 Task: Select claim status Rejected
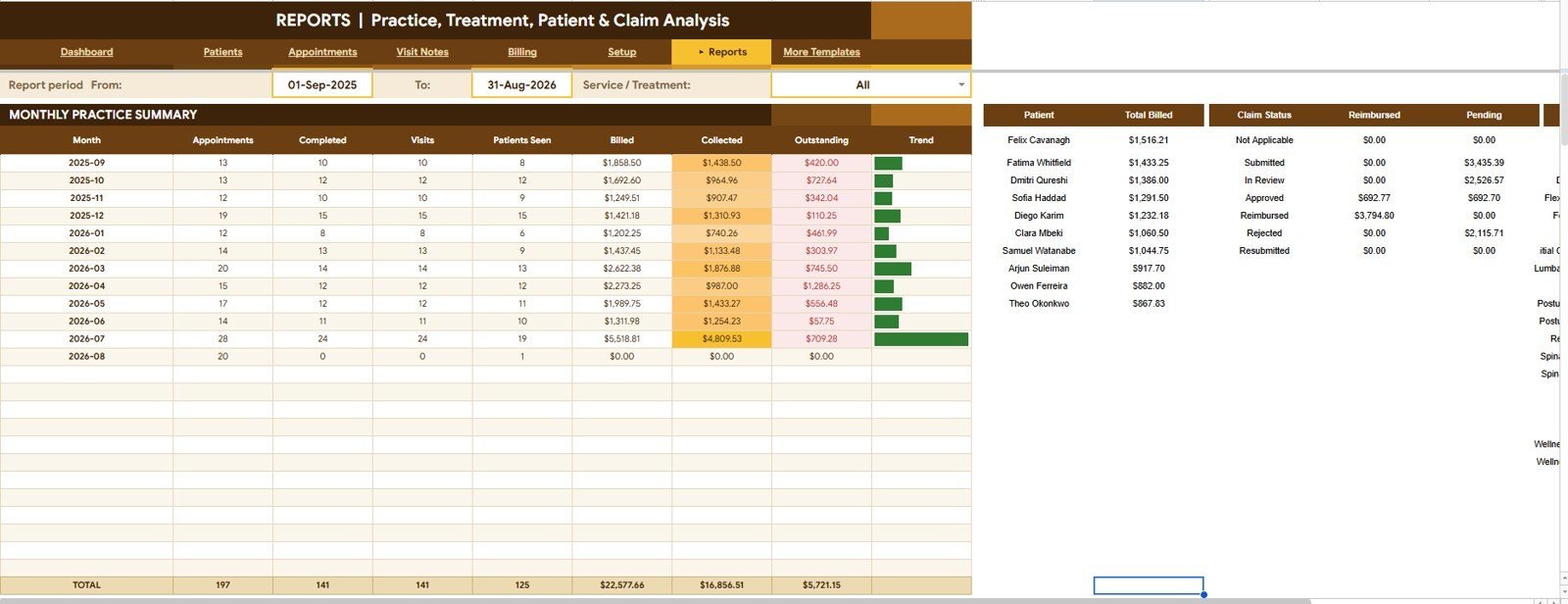1264,233
